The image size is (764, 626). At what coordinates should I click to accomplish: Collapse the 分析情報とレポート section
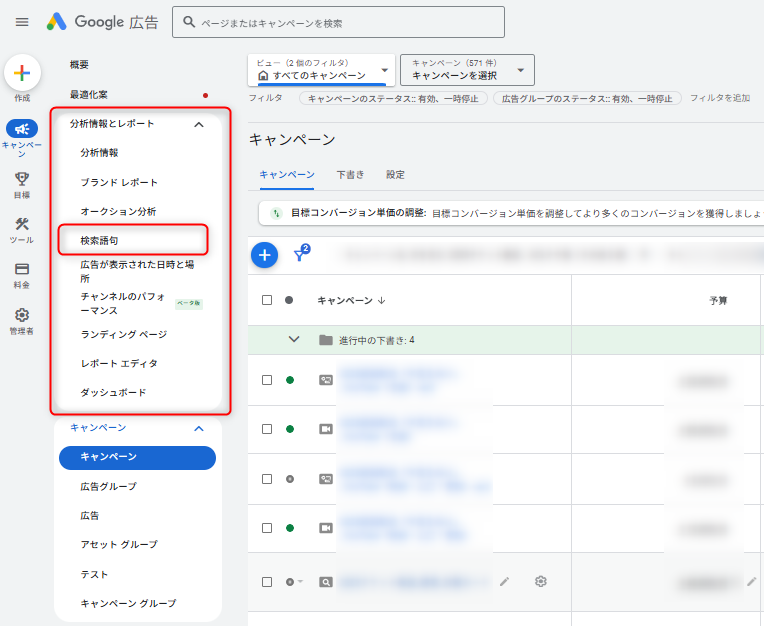click(x=198, y=124)
